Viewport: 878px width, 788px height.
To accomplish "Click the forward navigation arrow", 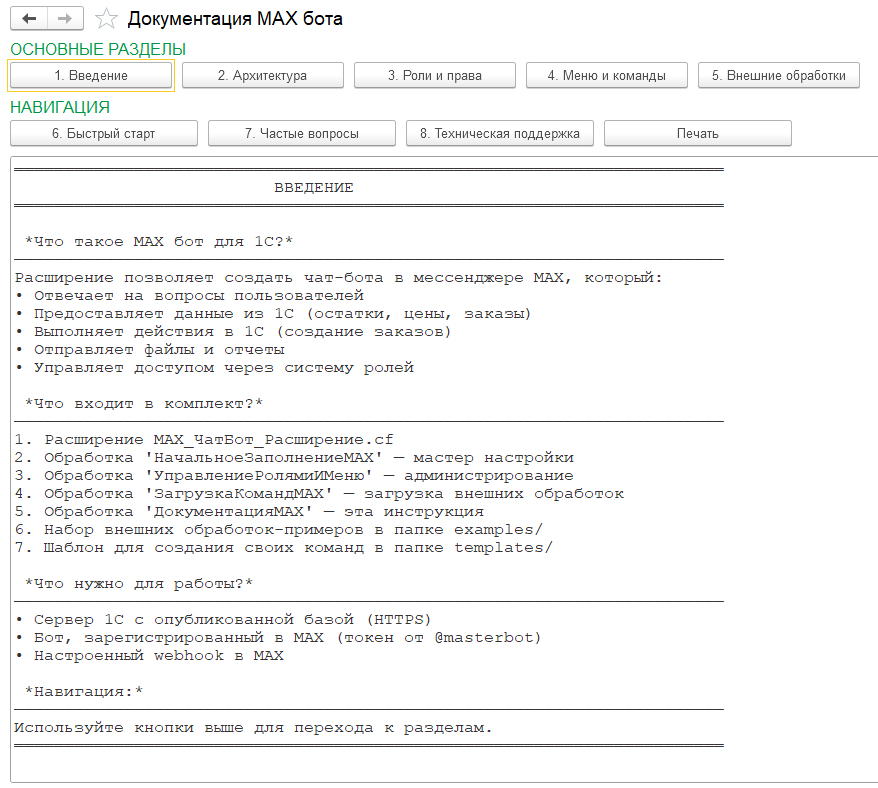I will (66, 18).
